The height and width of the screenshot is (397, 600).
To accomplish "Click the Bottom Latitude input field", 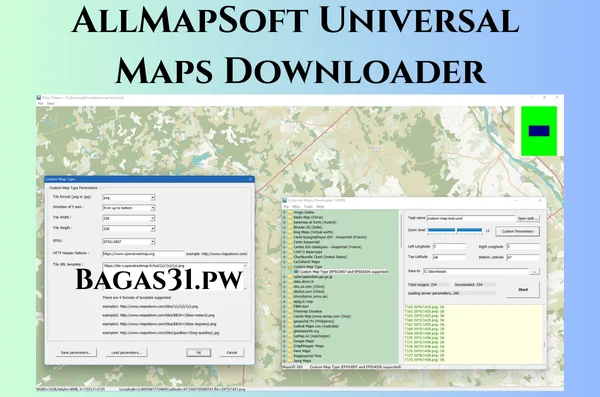I will (x=523, y=257).
